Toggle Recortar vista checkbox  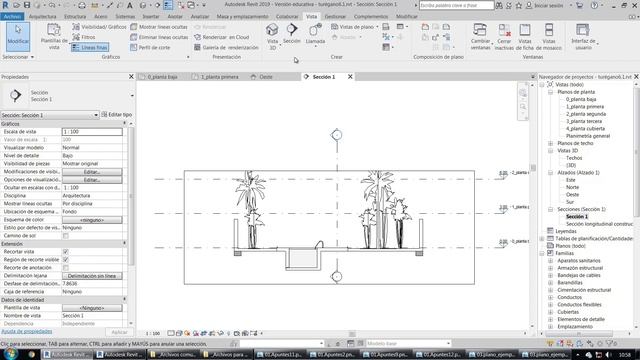click(x=65, y=252)
